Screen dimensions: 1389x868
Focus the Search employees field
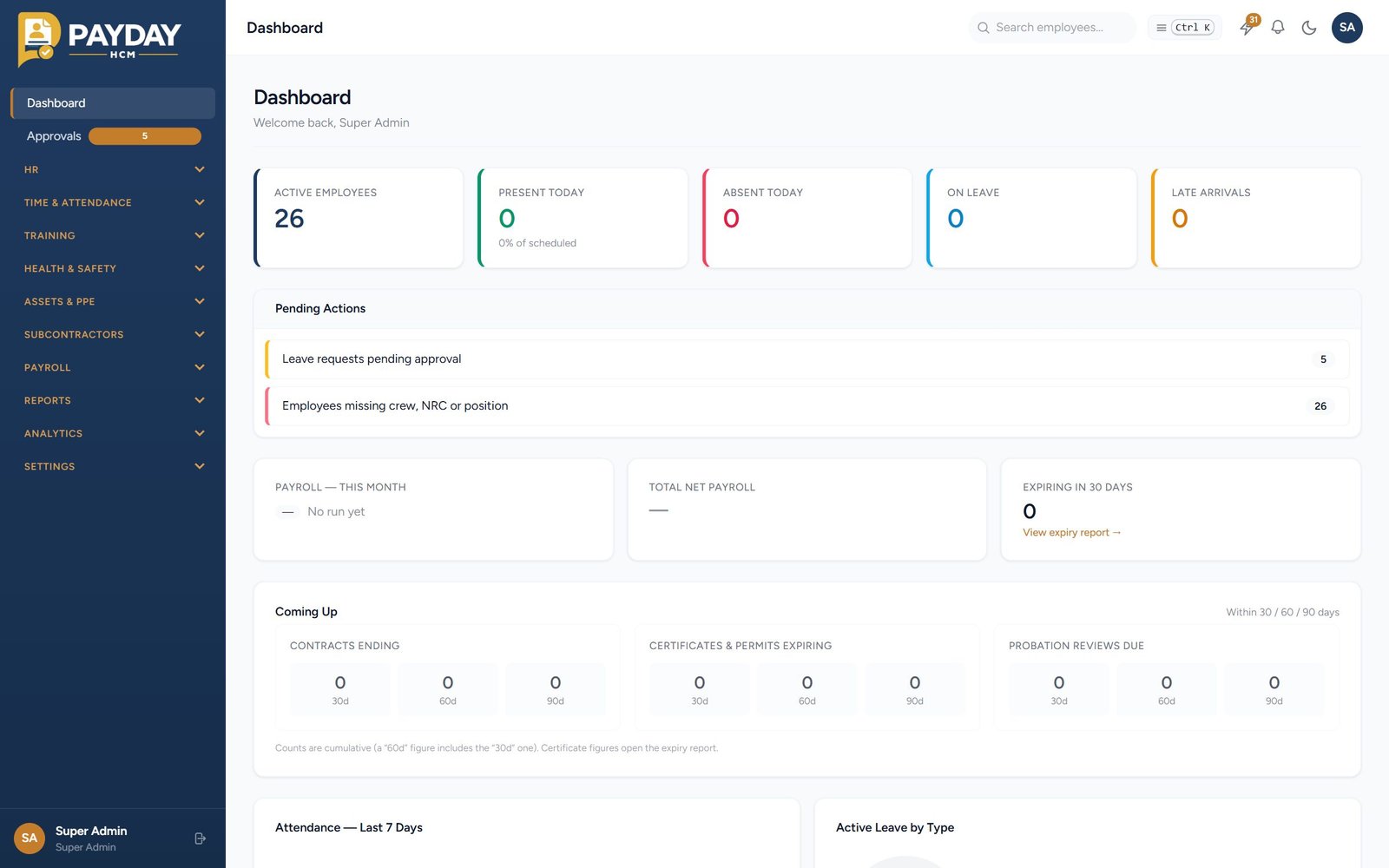tap(1052, 28)
